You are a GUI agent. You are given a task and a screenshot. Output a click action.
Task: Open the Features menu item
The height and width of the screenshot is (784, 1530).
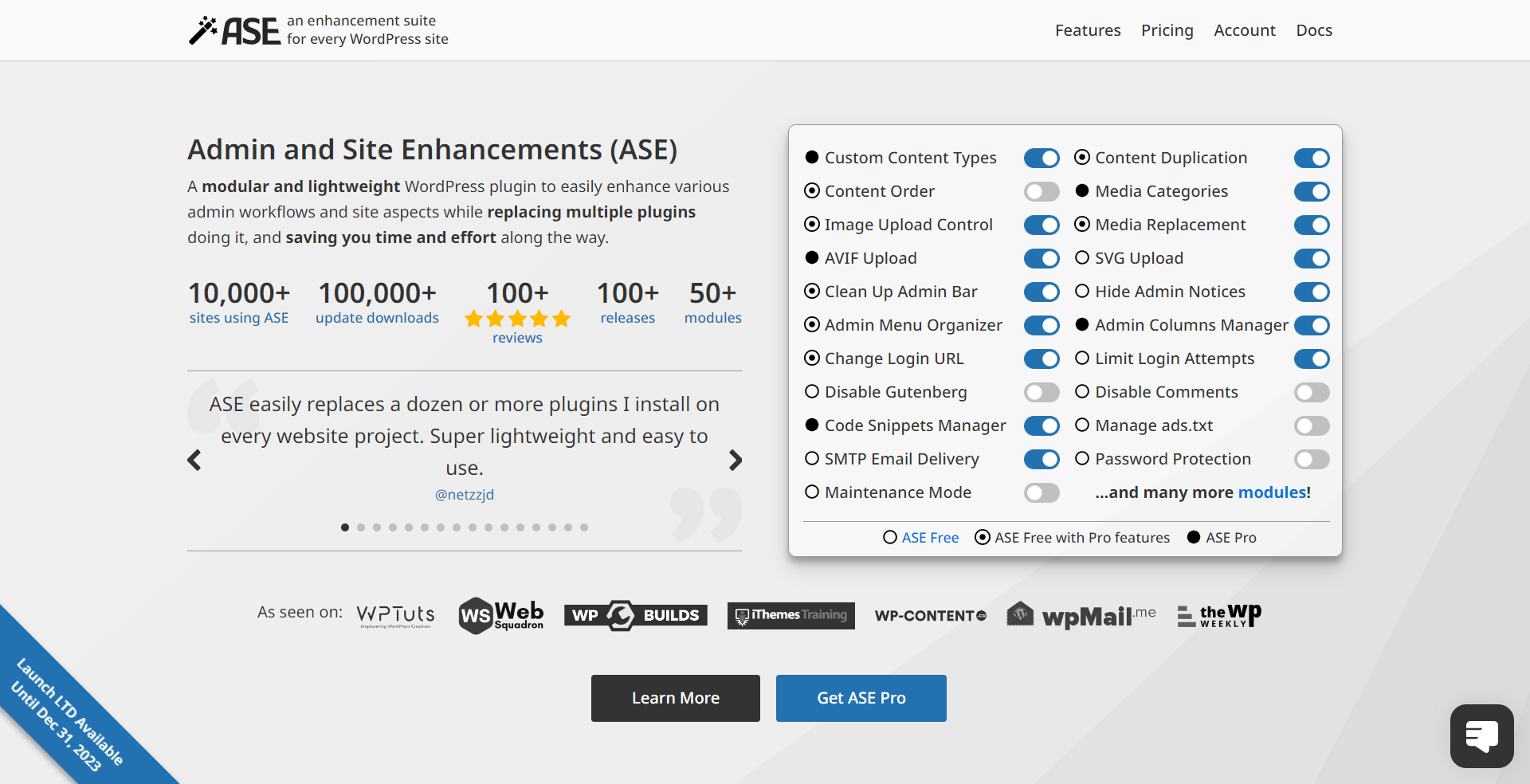click(x=1088, y=30)
